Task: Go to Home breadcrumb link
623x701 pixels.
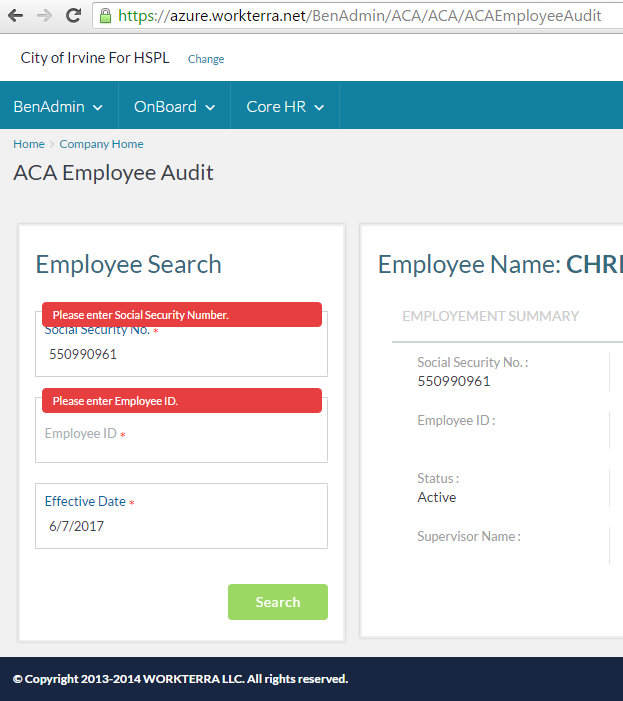Action: point(29,144)
